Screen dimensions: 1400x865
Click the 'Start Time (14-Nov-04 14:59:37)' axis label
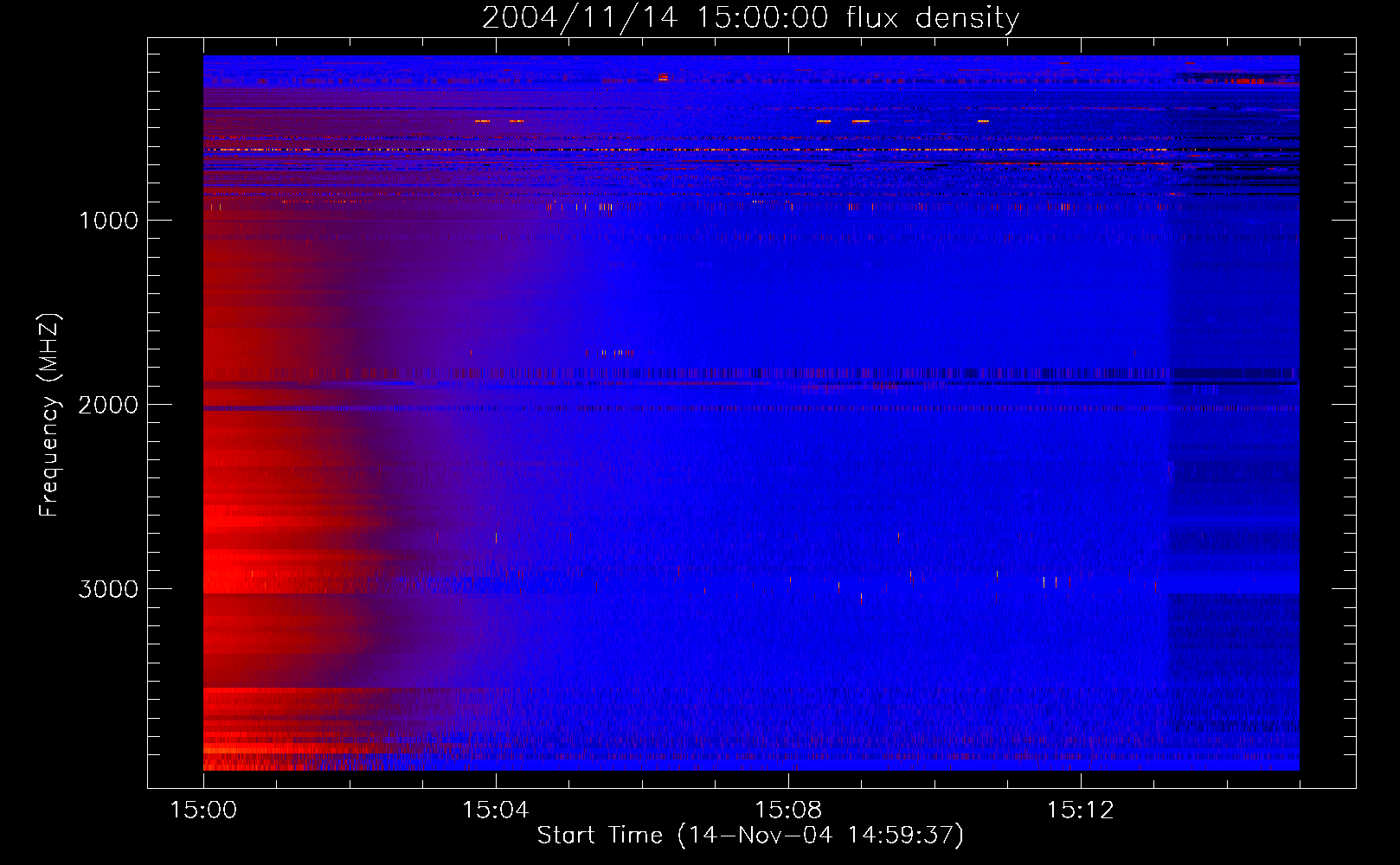750,836
